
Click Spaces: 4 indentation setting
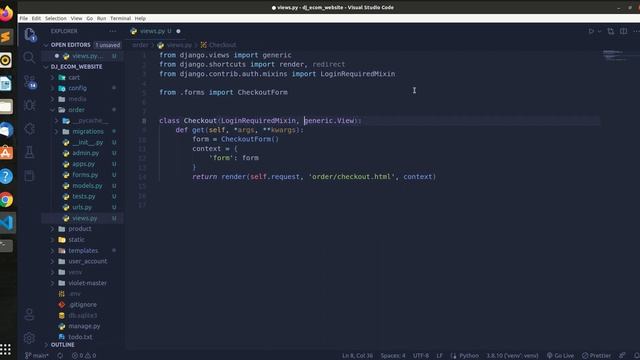tap(393, 356)
